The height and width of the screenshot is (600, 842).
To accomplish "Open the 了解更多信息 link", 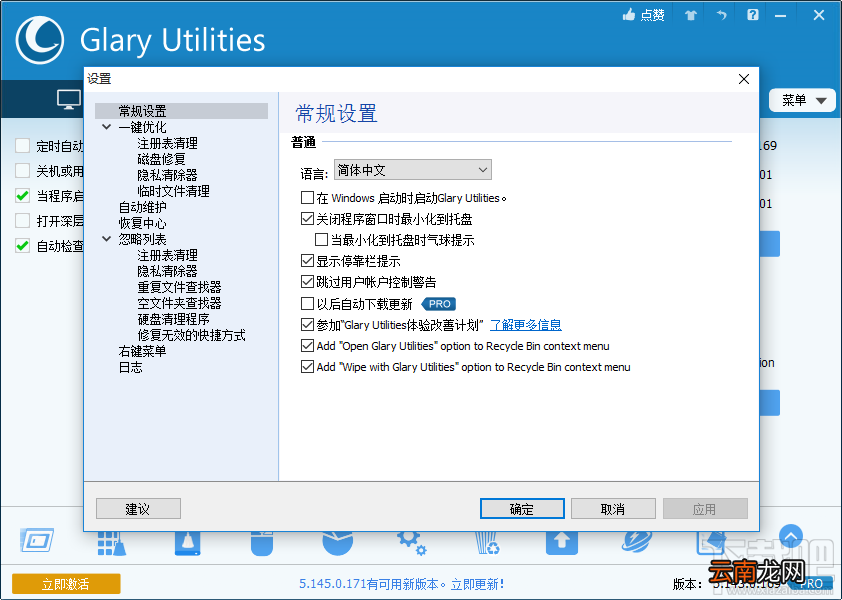I will [x=526, y=325].
